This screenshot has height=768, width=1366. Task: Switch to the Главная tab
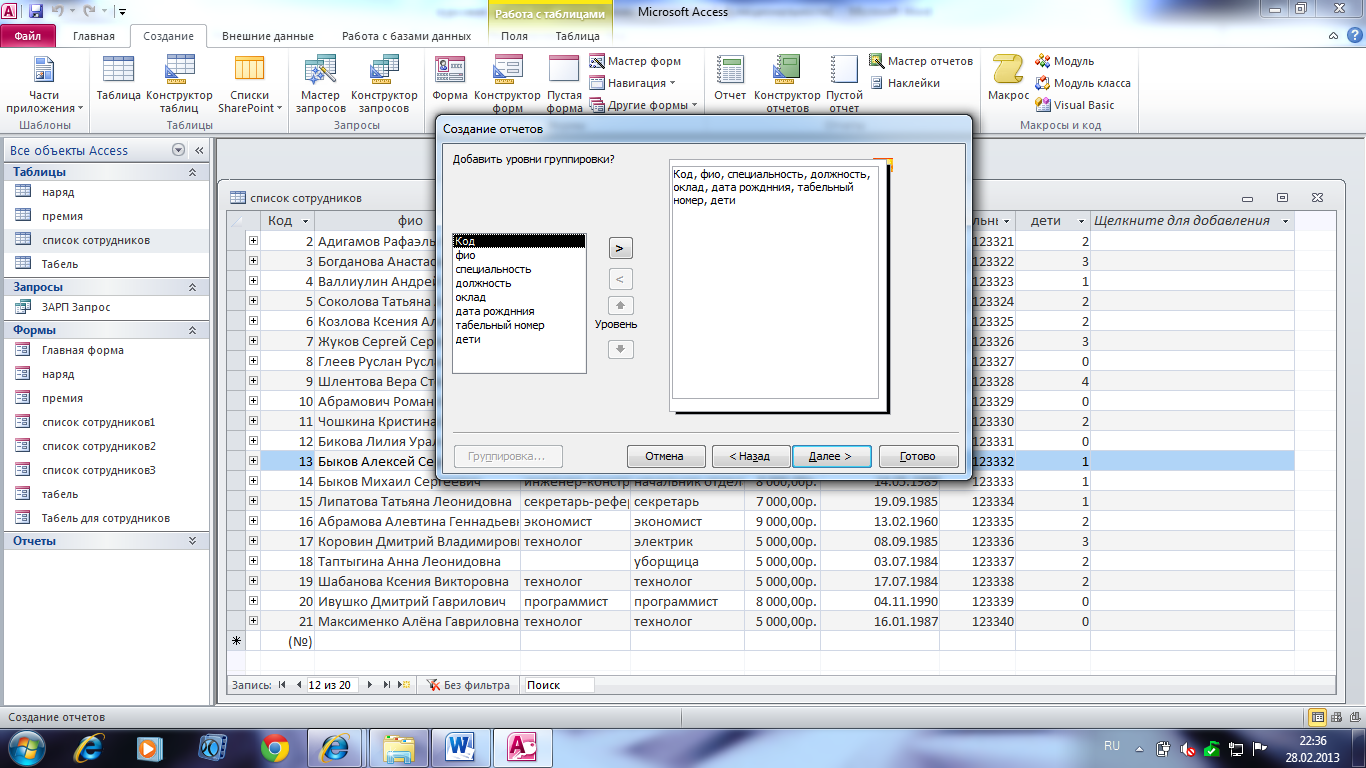(94, 36)
